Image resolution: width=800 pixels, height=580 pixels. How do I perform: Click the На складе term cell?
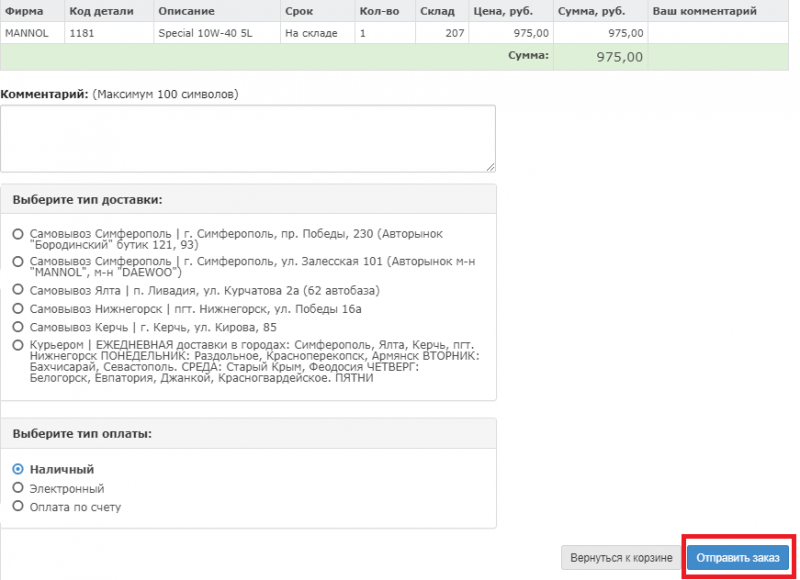pyautogui.click(x=317, y=33)
